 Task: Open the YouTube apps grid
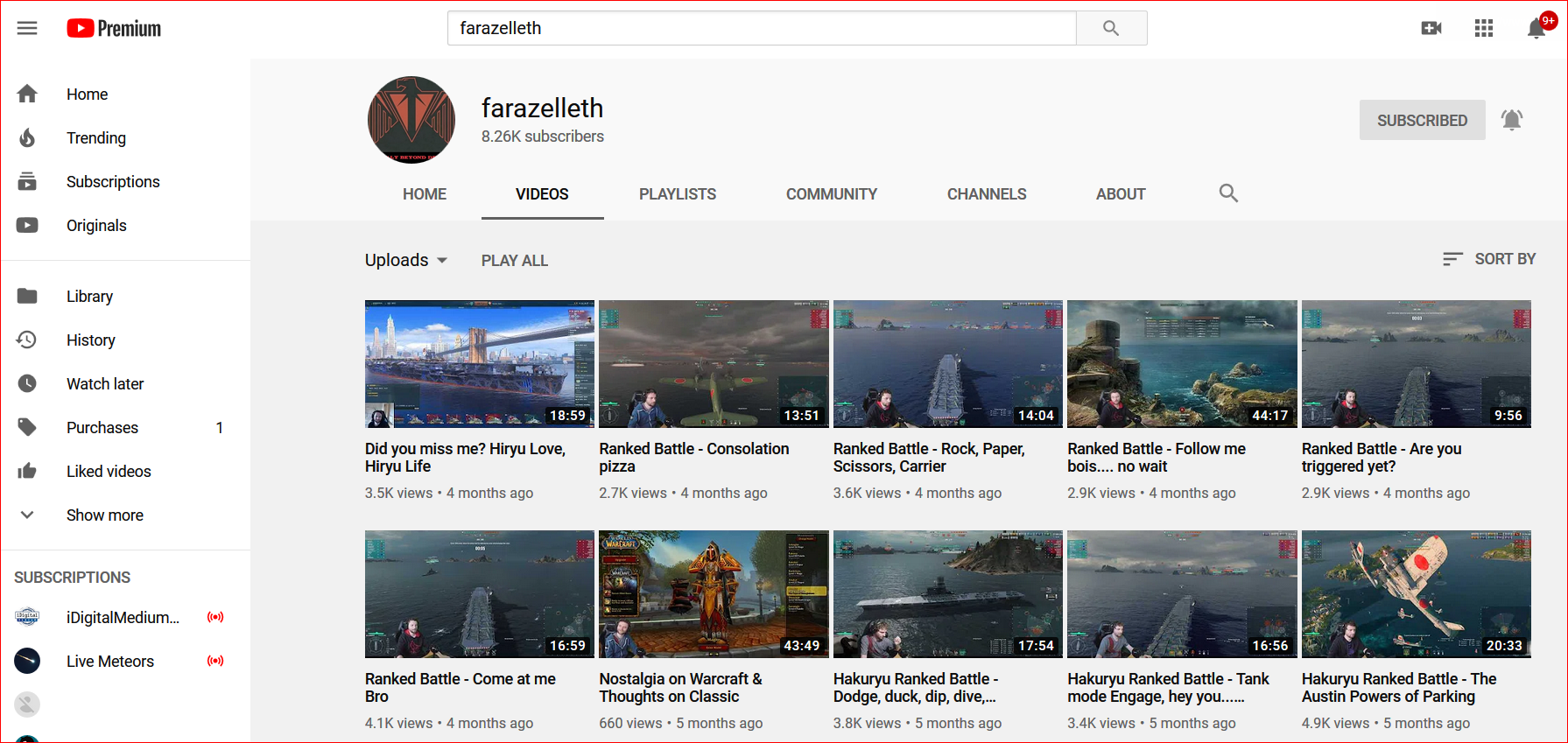tap(1483, 29)
